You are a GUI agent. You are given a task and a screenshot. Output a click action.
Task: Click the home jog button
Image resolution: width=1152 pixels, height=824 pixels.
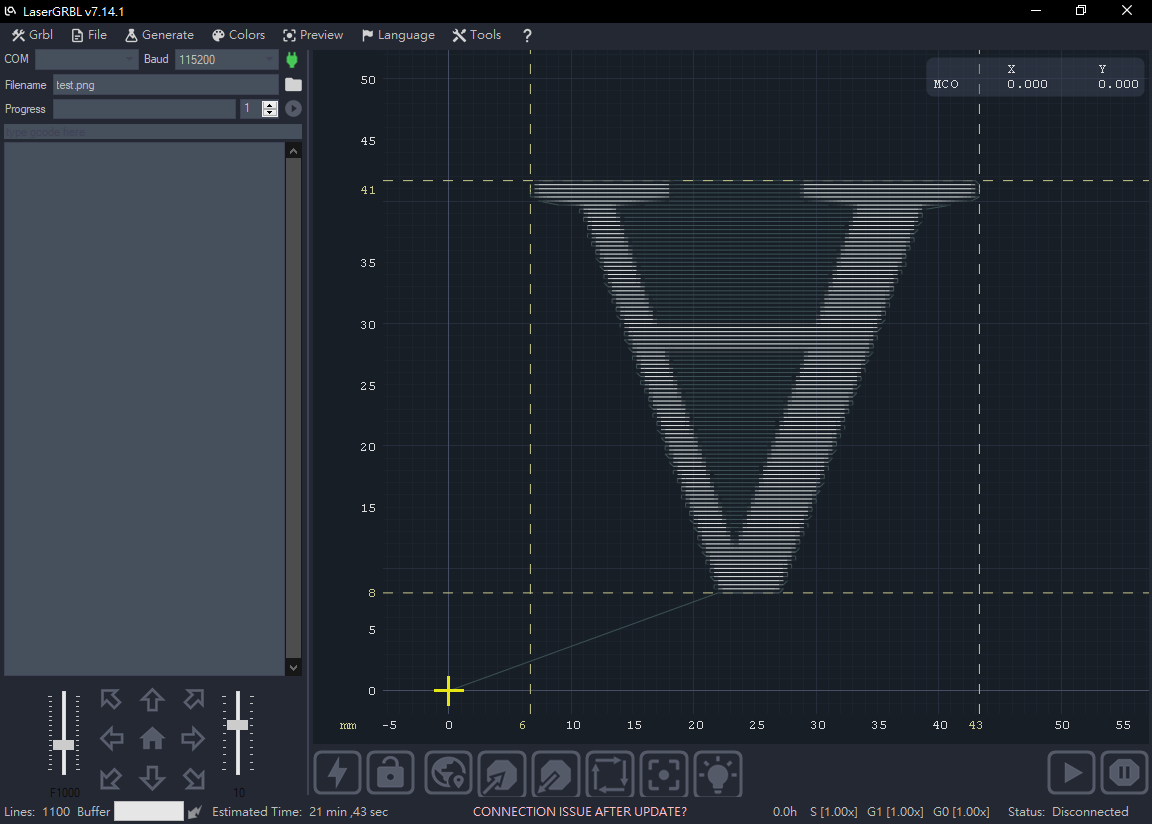tap(152, 738)
